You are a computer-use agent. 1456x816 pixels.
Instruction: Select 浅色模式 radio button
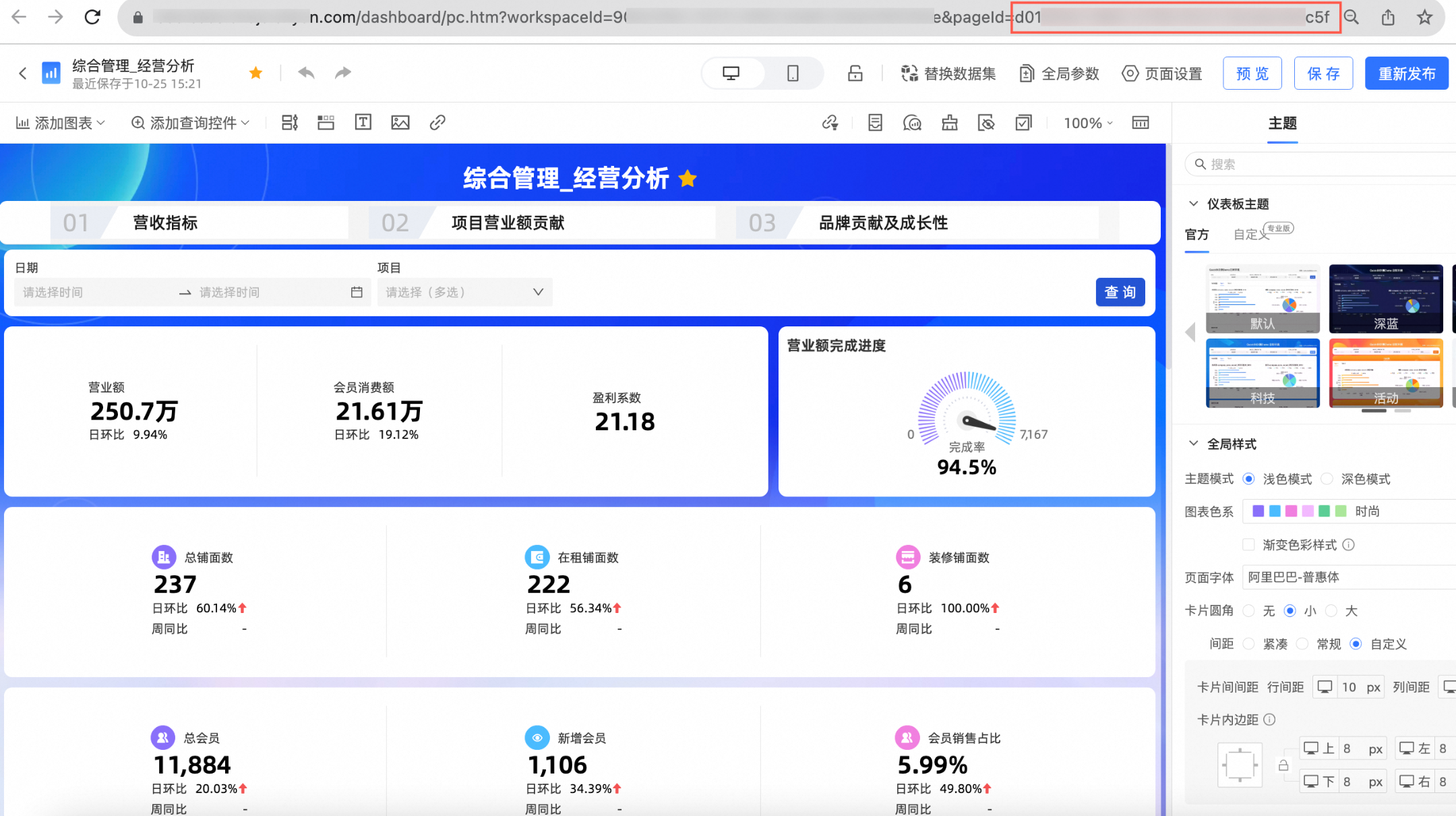[1249, 479]
